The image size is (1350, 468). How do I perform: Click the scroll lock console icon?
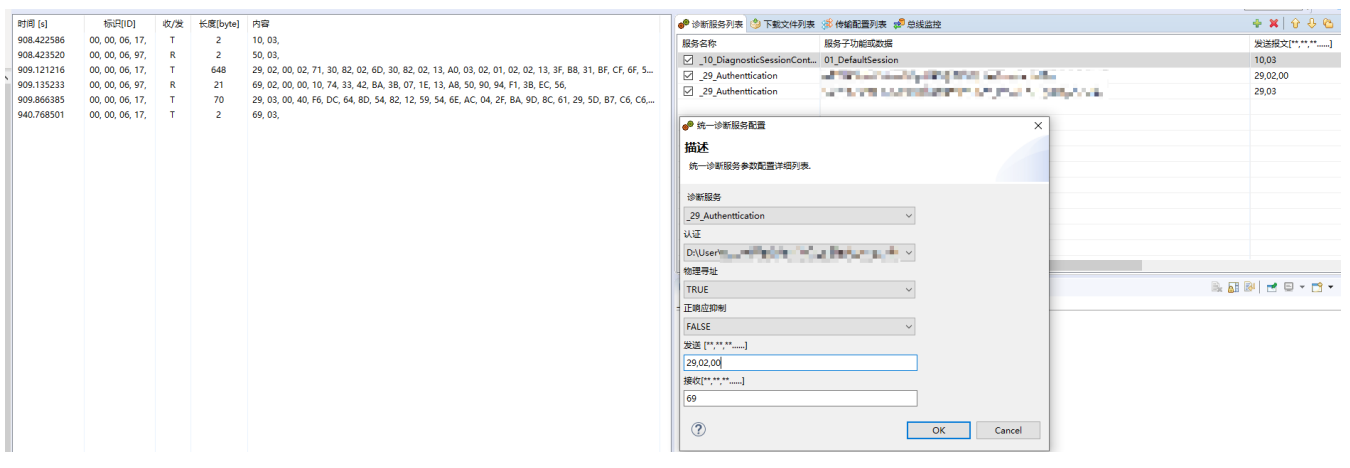1234,287
